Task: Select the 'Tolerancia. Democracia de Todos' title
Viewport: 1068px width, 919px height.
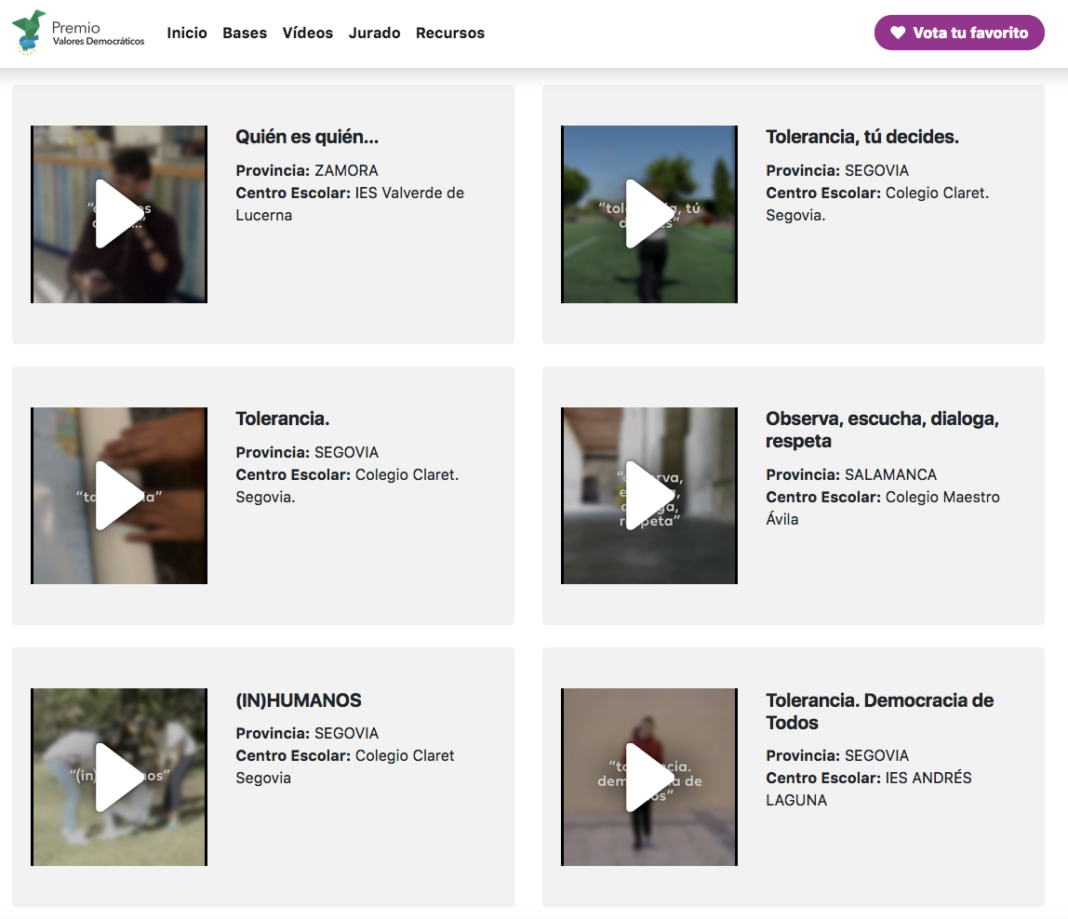Action: point(879,711)
